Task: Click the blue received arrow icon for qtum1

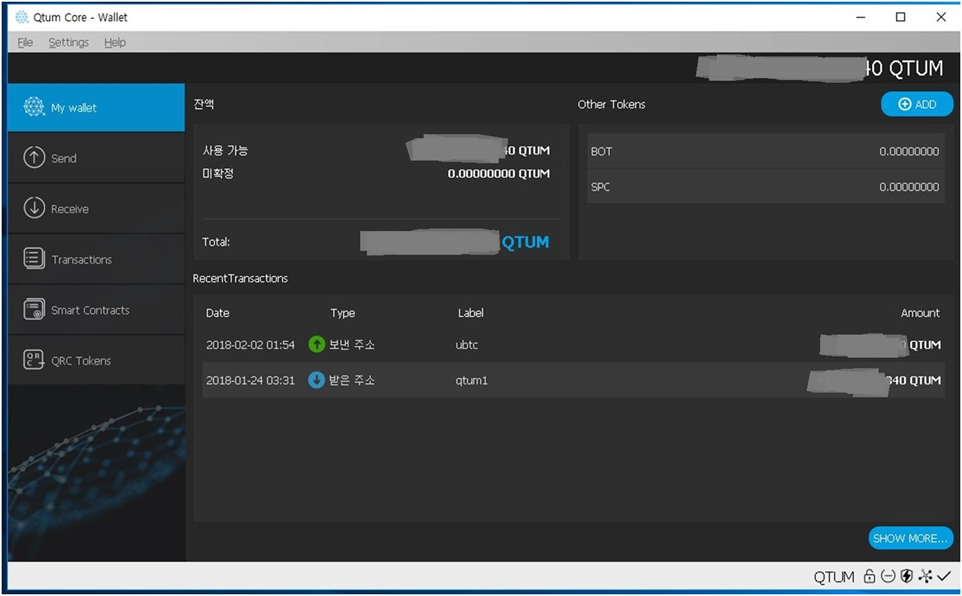Action: (x=317, y=380)
